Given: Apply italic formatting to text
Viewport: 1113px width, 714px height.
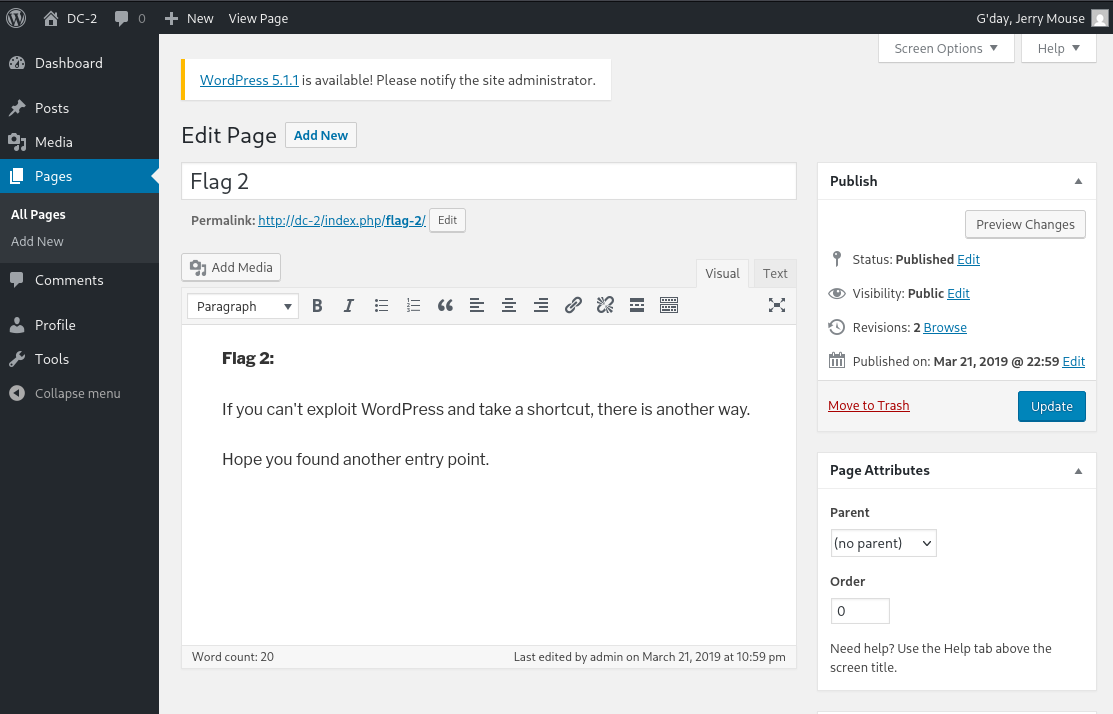Looking at the screenshot, I should pos(349,306).
